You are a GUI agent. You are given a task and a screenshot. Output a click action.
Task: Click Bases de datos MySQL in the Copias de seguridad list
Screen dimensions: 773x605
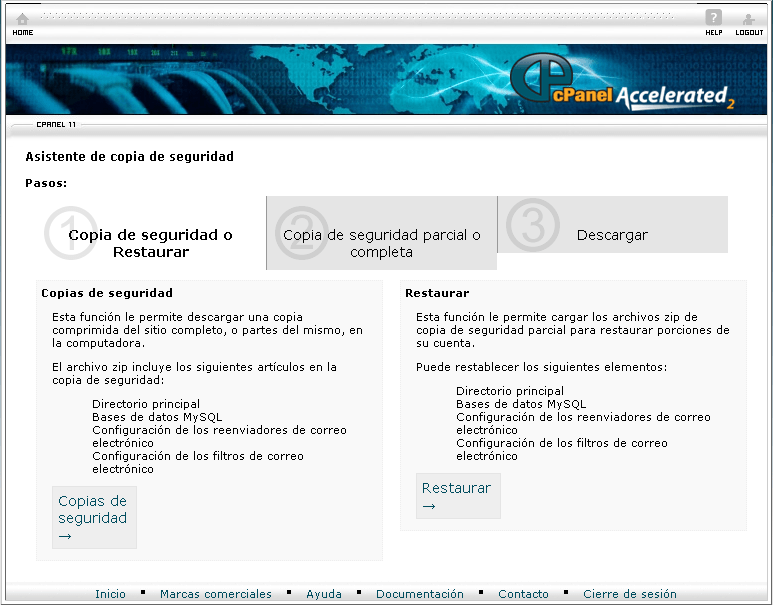[x=157, y=417]
